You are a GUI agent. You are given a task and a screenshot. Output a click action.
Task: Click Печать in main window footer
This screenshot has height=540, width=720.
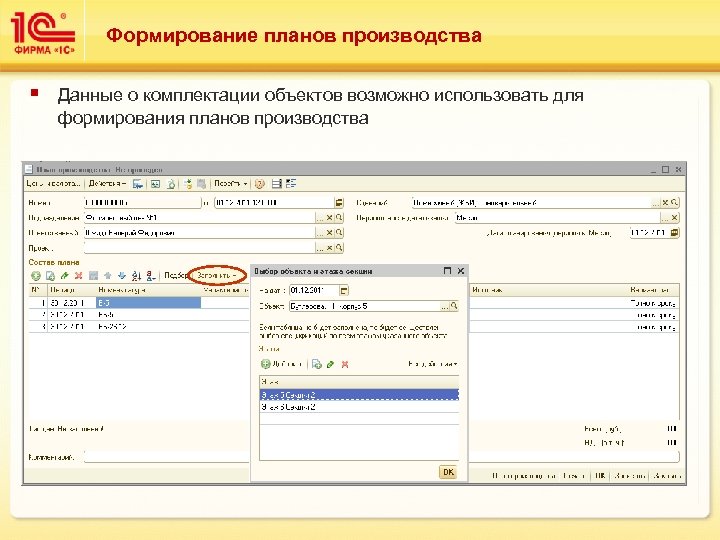pos(574,476)
